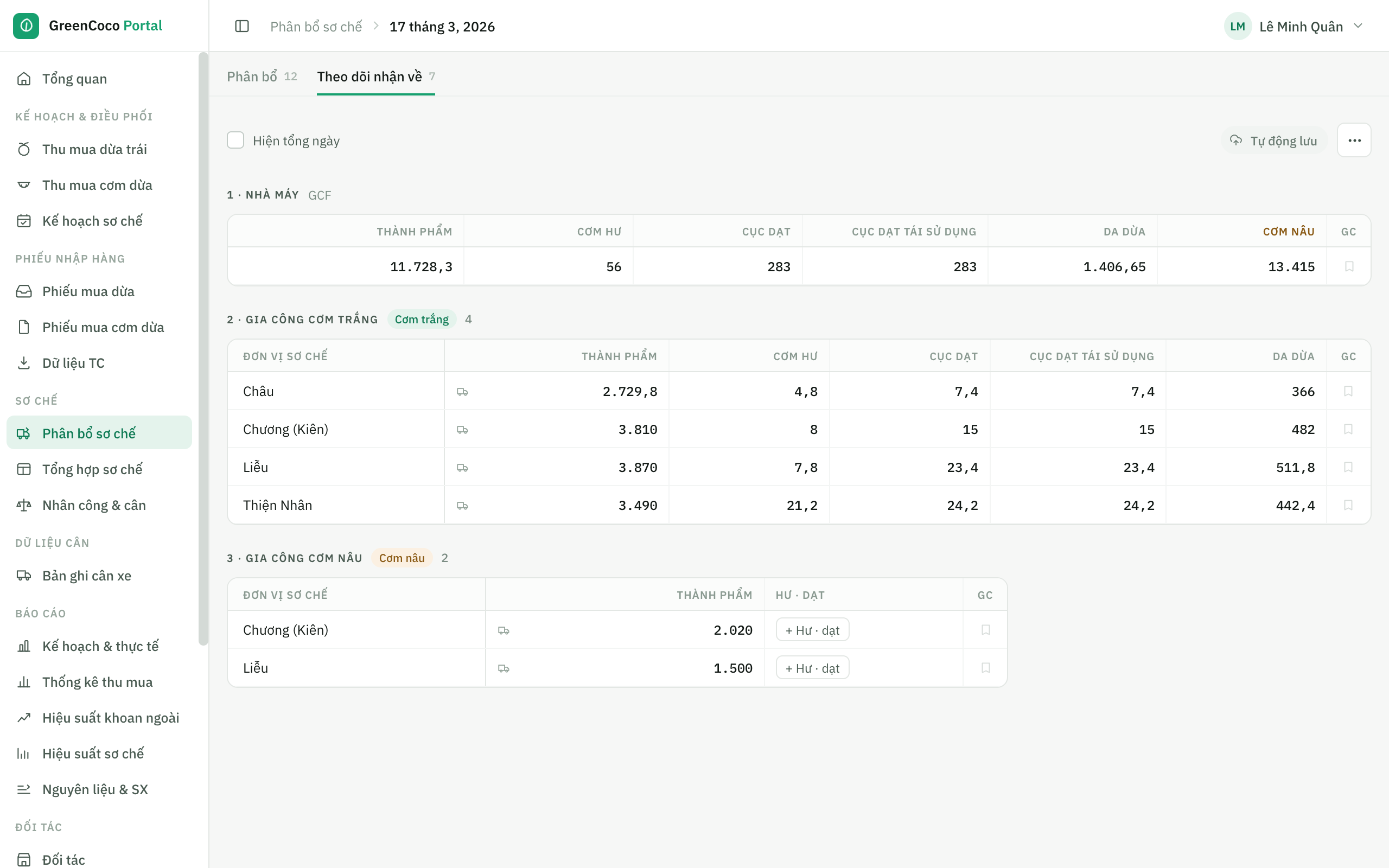Image resolution: width=1389 pixels, height=868 pixels.
Task: Open Dữ liệu TC download item
Action: (99, 363)
